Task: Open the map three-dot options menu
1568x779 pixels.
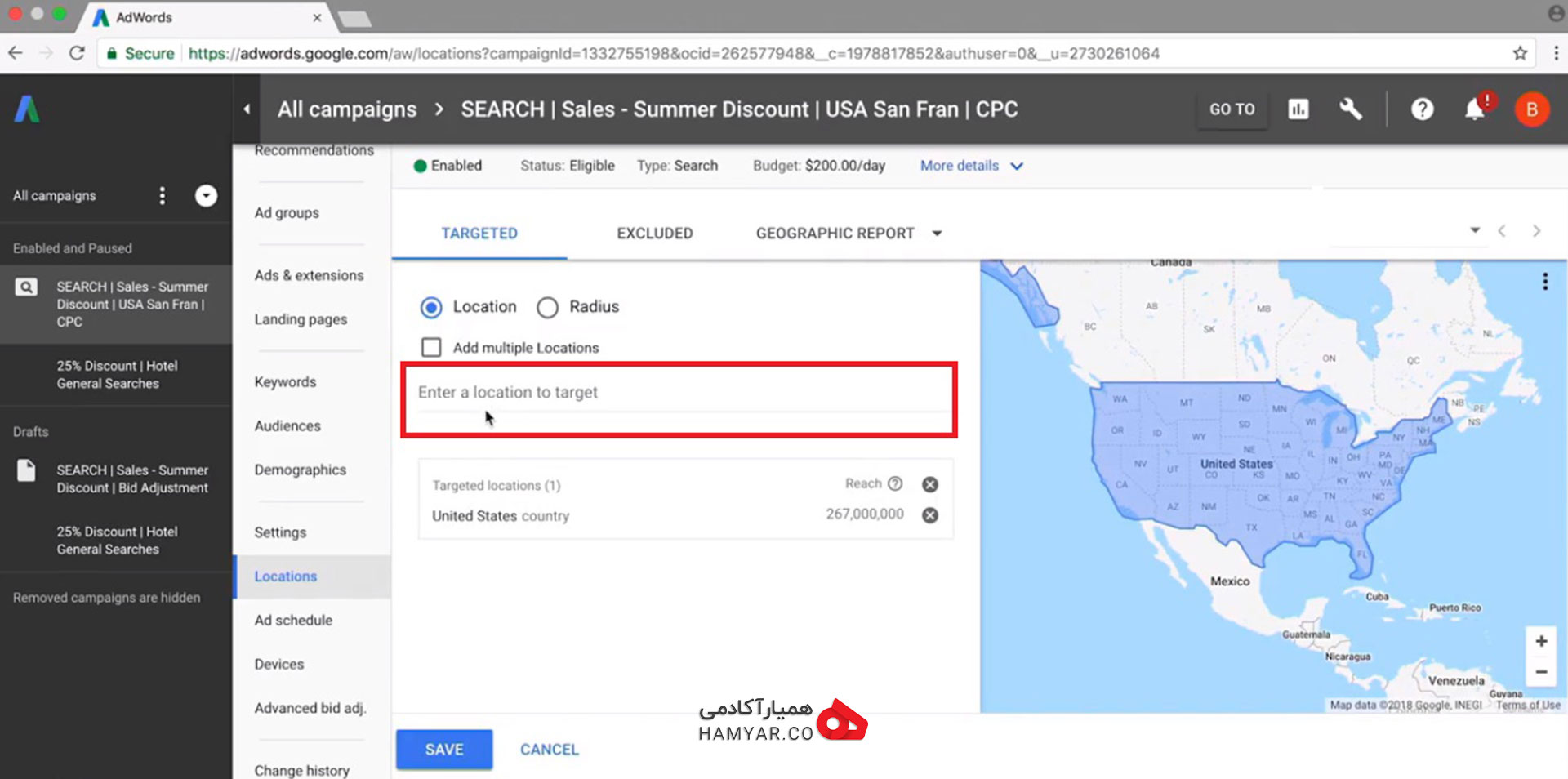Action: coord(1544,282)
